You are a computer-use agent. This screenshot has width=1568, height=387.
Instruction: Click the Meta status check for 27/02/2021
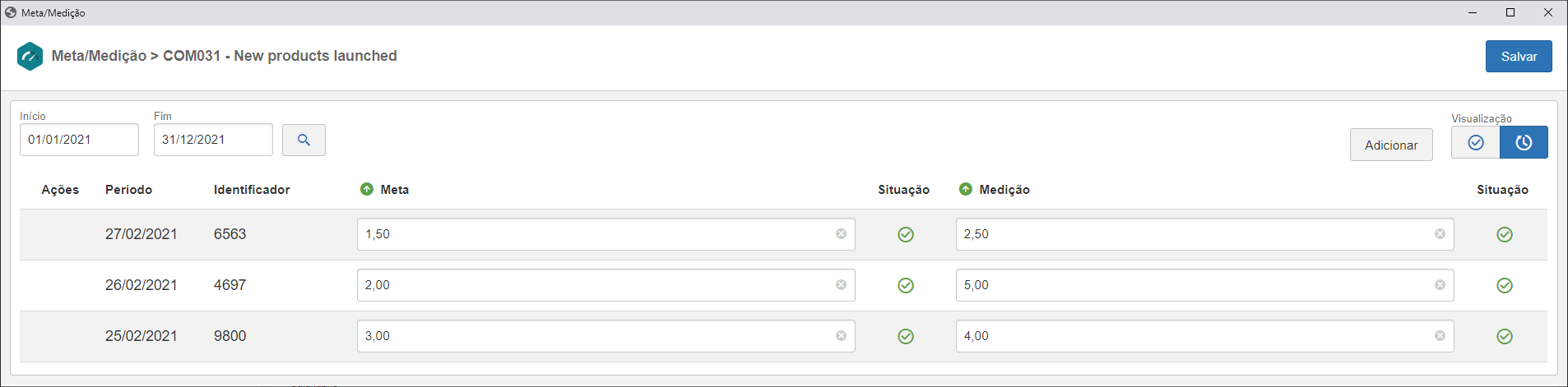(x=906, y=235)
